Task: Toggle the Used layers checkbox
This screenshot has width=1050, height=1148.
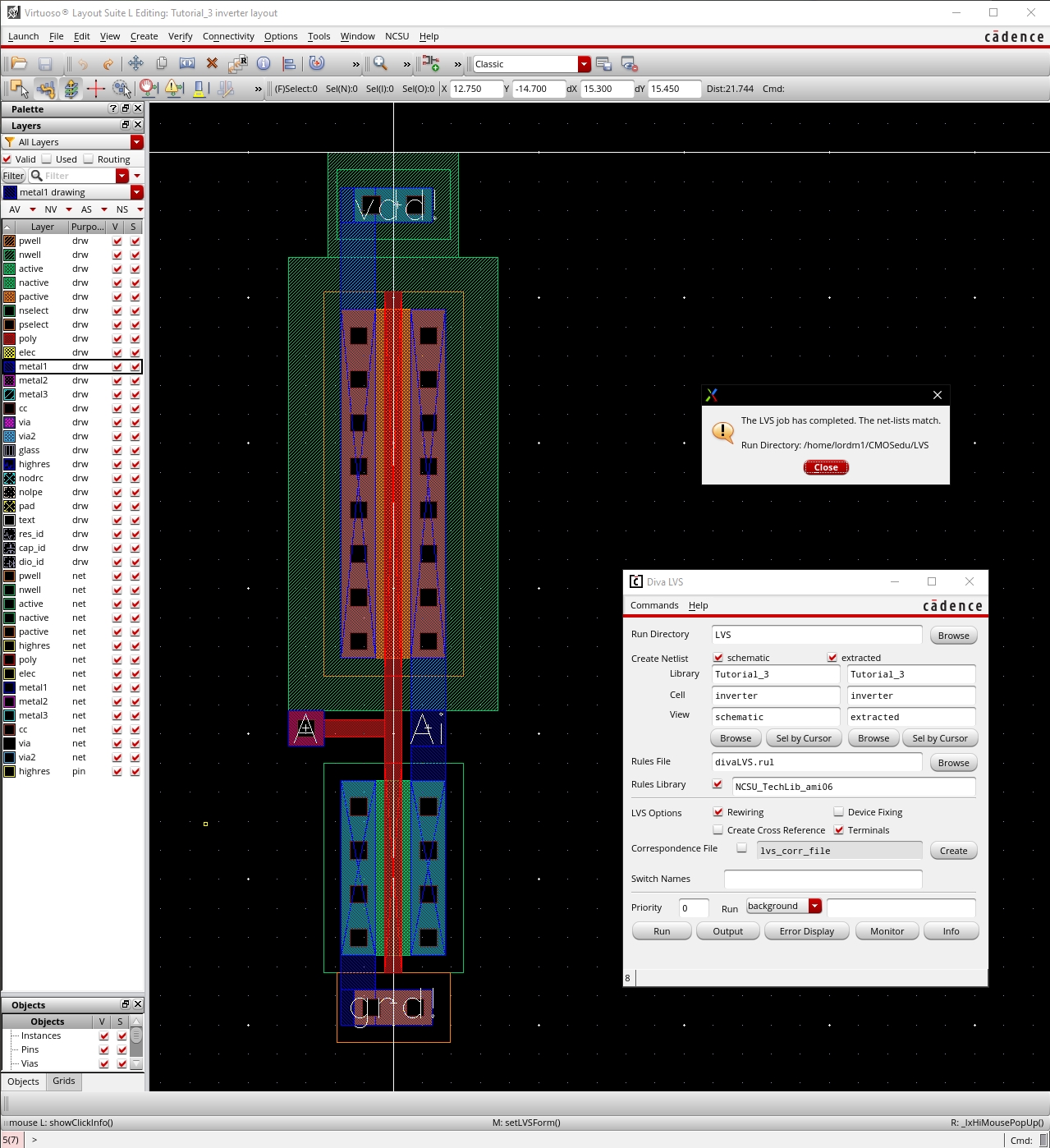Action: pos(47,159)
